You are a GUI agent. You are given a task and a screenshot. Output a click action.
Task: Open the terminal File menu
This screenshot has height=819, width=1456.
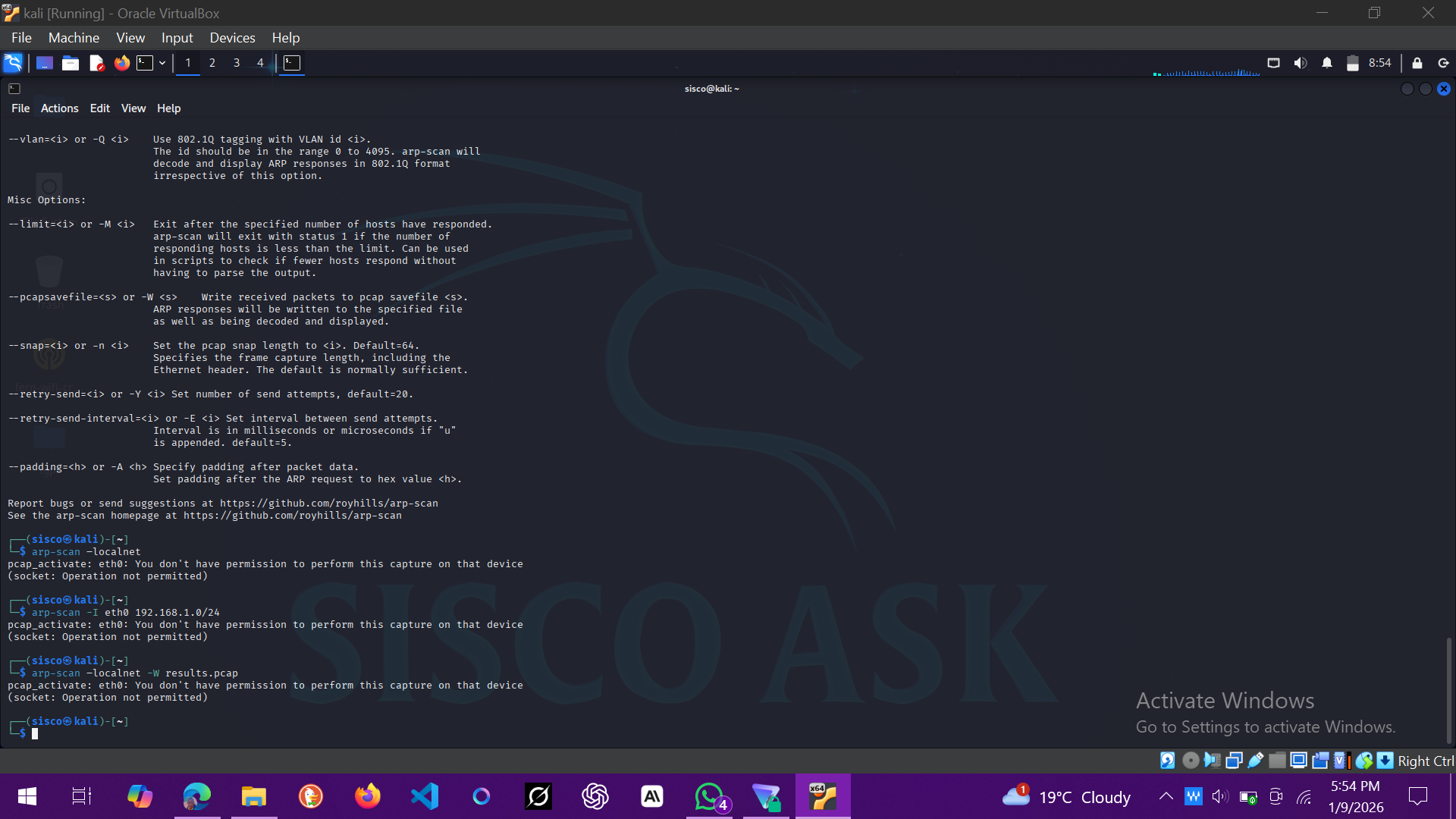pos(20,108)
